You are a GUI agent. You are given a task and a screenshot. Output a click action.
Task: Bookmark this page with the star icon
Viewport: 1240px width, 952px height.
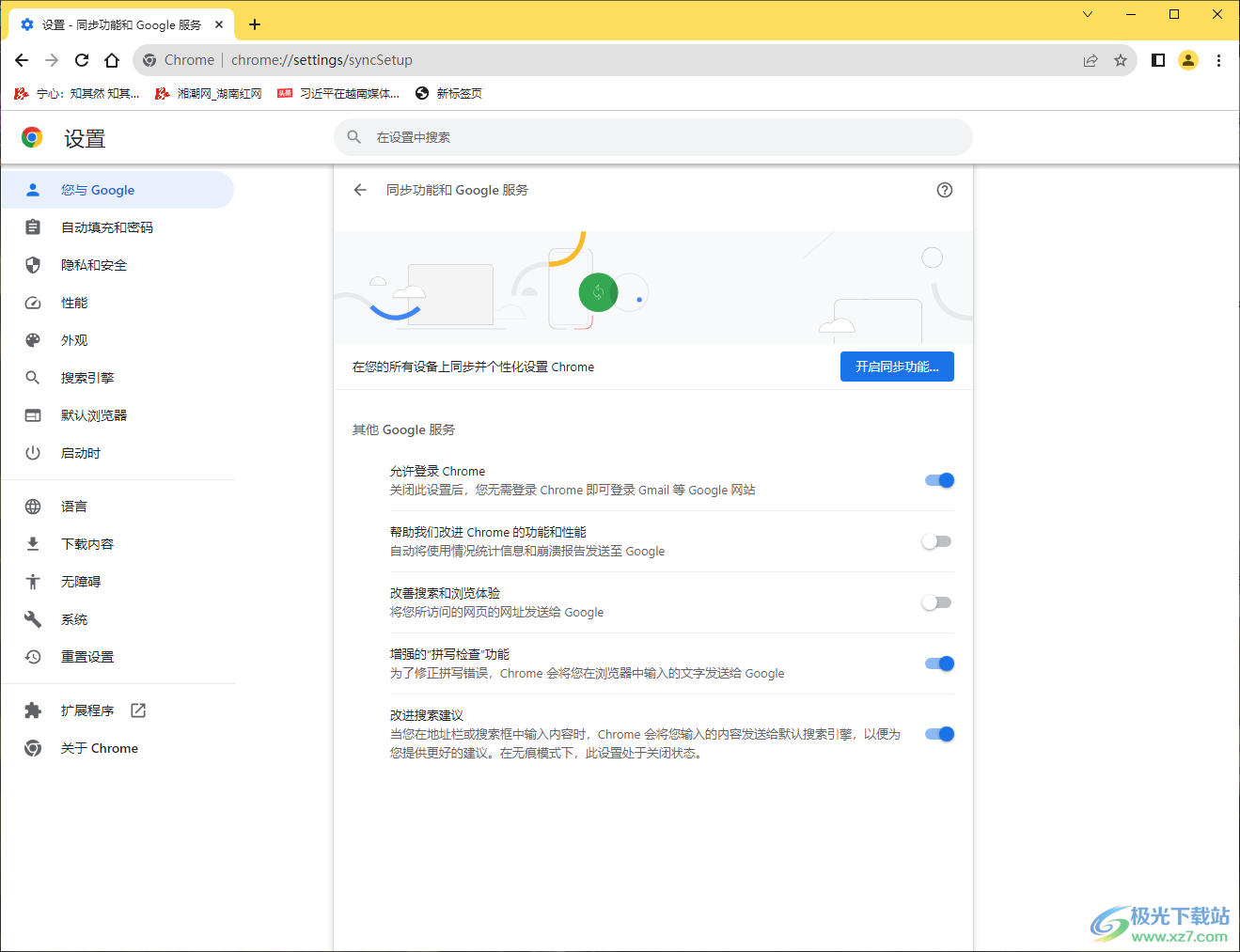tap(1121, 60)
